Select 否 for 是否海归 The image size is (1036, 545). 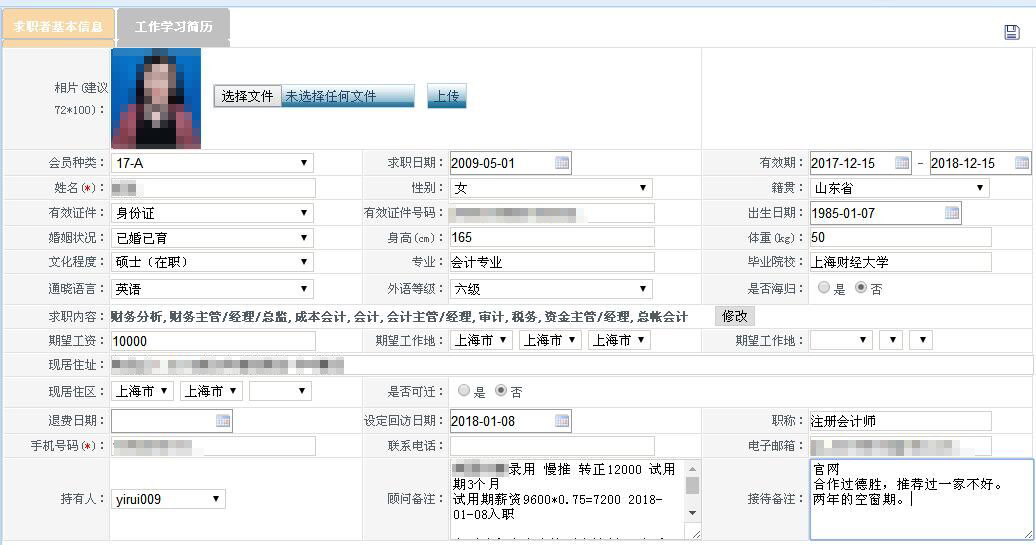pos(861,287)
